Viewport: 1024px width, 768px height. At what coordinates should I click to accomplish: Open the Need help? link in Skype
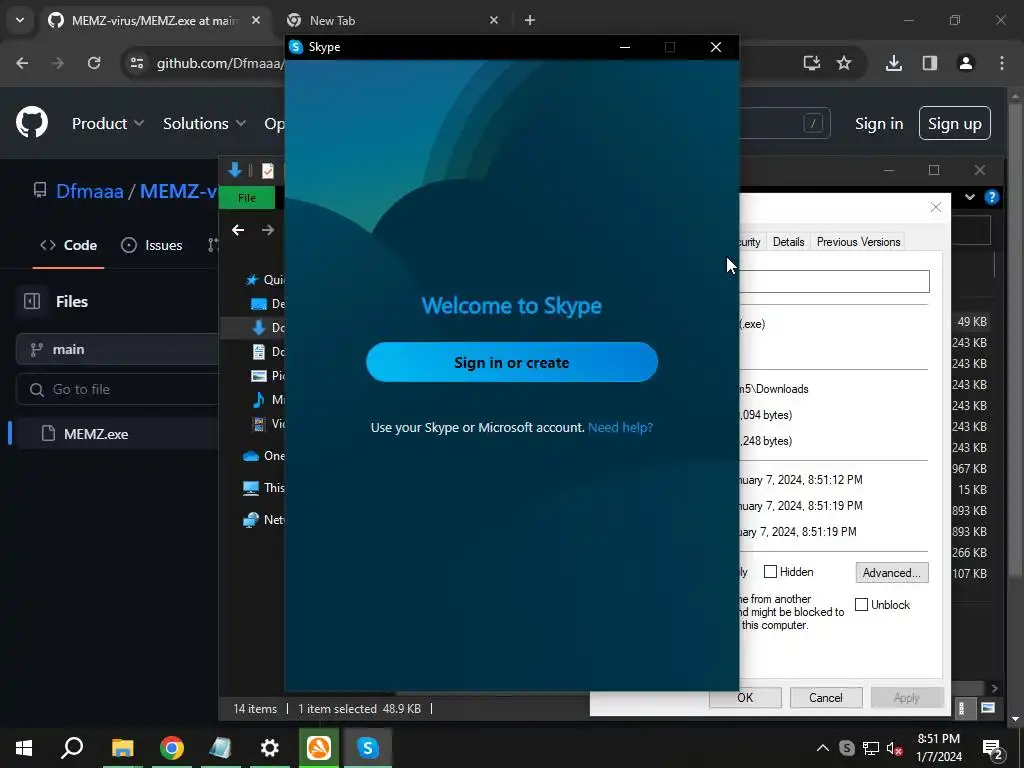tap(620, 427)
